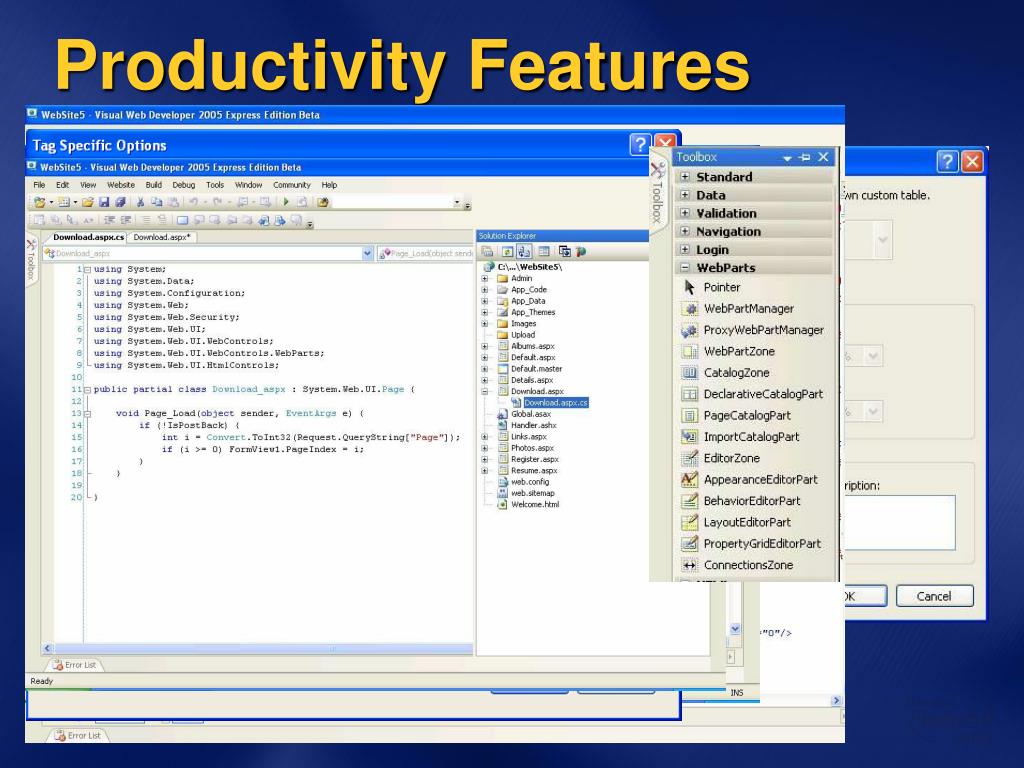Collapse the Page_Load method outline
The image size is (1024, 768).
click(87, 413)
